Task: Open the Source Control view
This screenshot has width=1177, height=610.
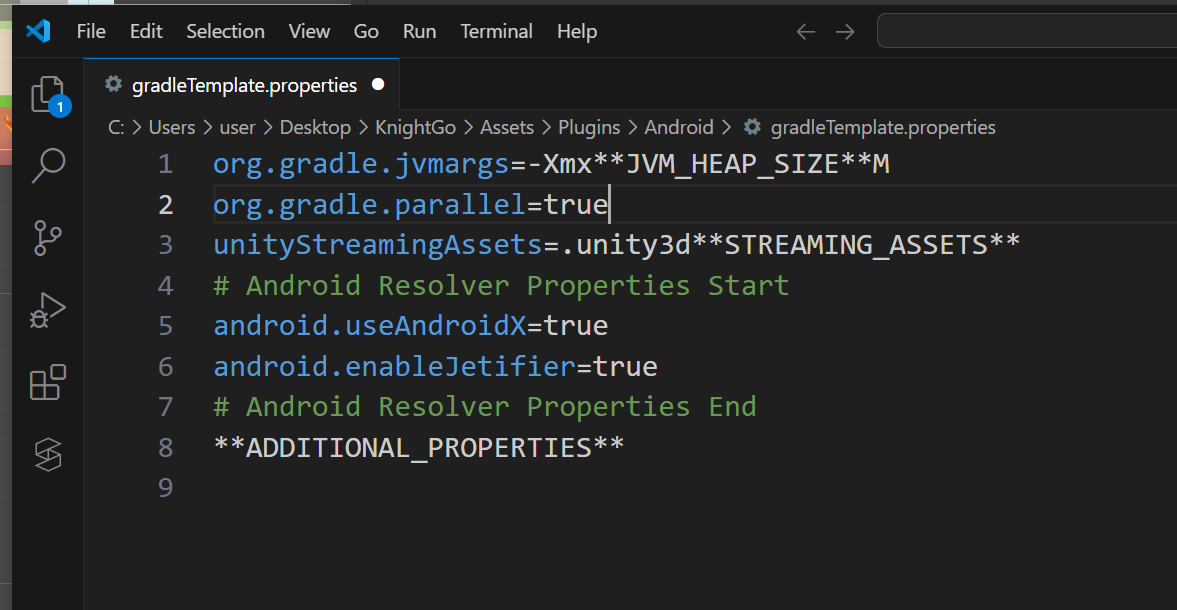Action: point(48,238)
